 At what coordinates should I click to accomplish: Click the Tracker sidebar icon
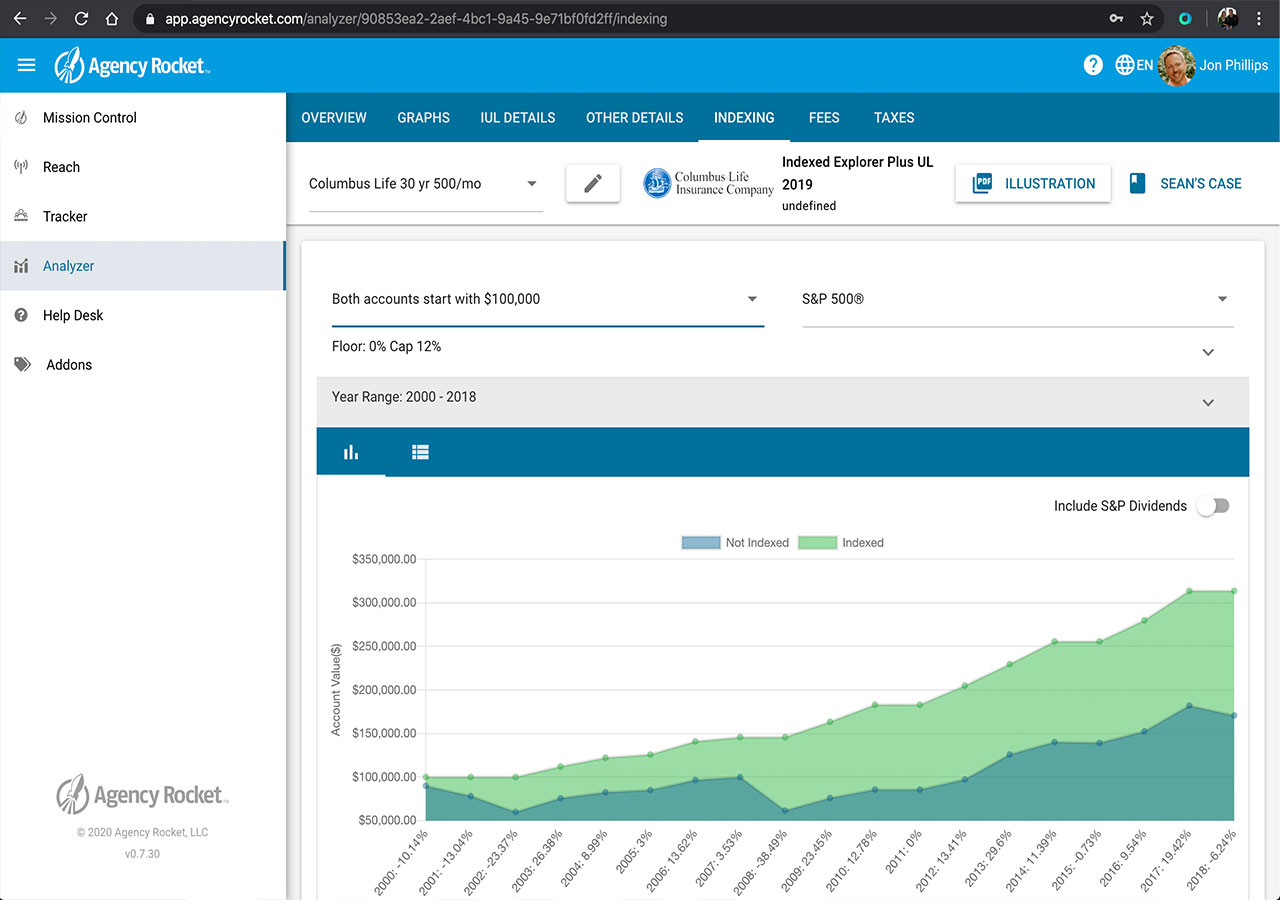(x=21, y=216)
